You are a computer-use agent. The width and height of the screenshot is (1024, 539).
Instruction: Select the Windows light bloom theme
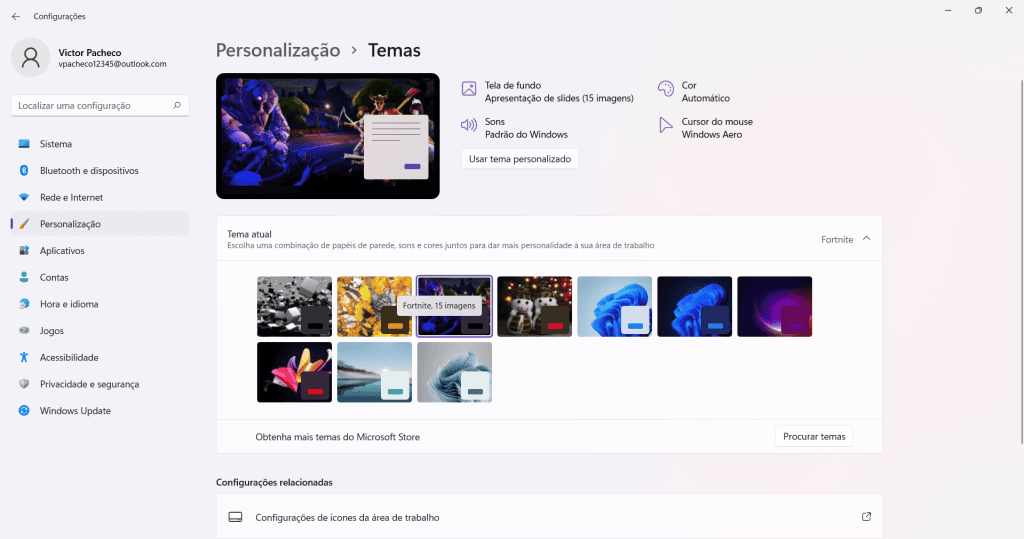click(x=615, y=306)
